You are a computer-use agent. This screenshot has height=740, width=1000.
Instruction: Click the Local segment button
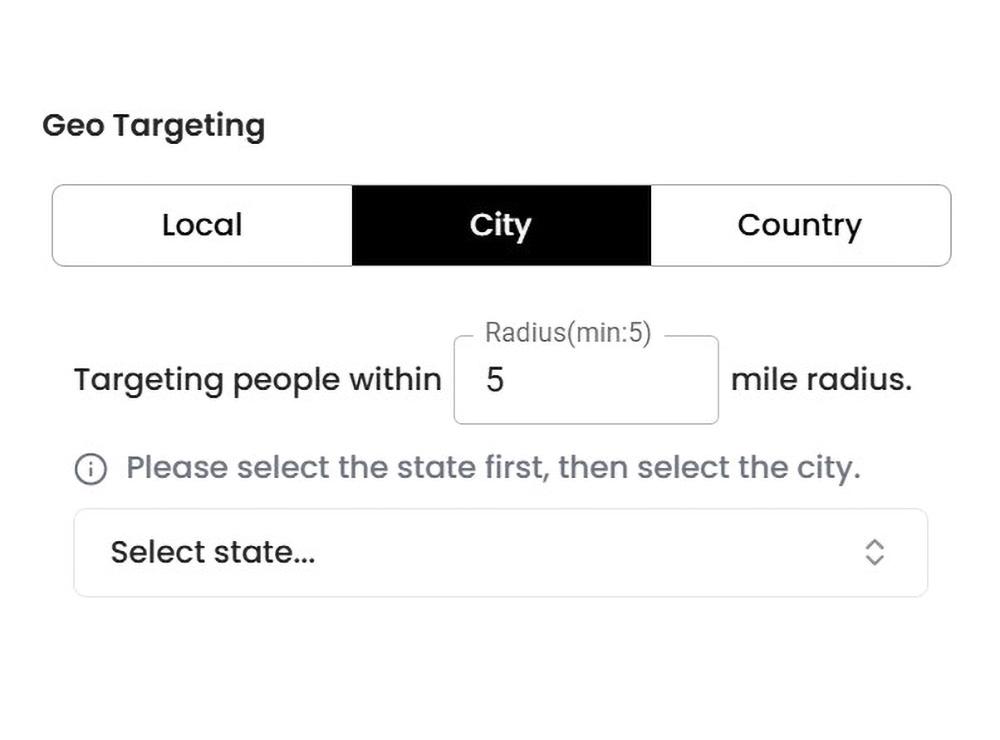[201, 225]
